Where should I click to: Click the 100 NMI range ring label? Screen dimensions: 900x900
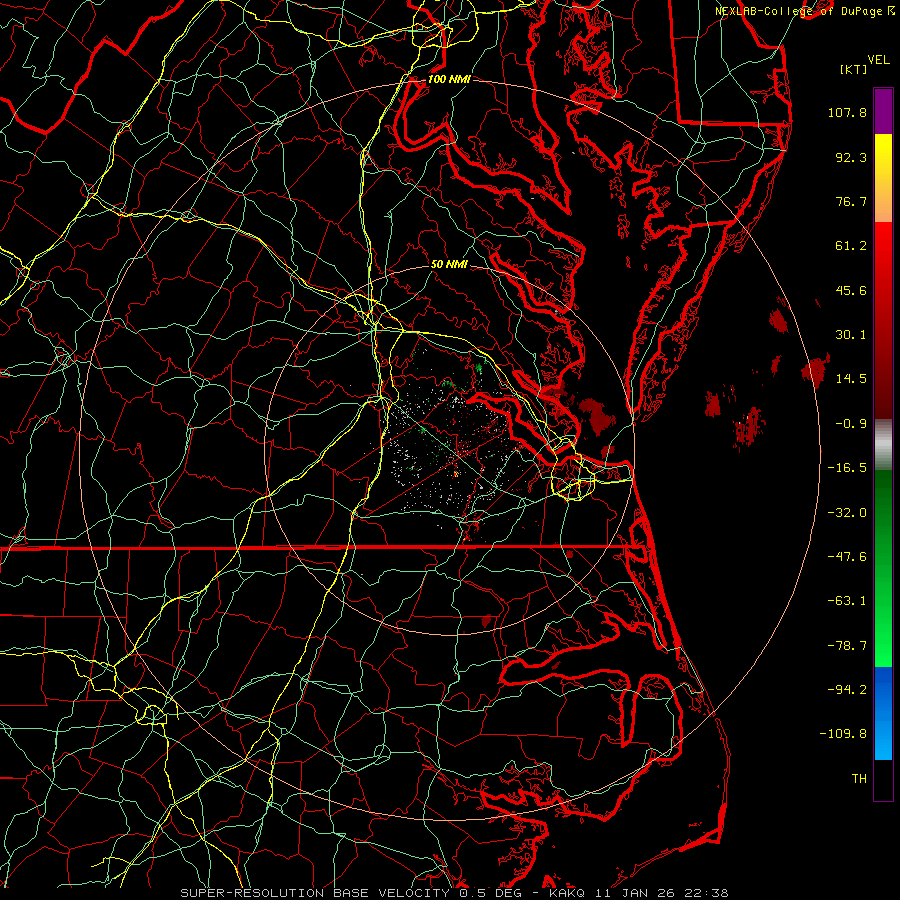tap(449, 79)
